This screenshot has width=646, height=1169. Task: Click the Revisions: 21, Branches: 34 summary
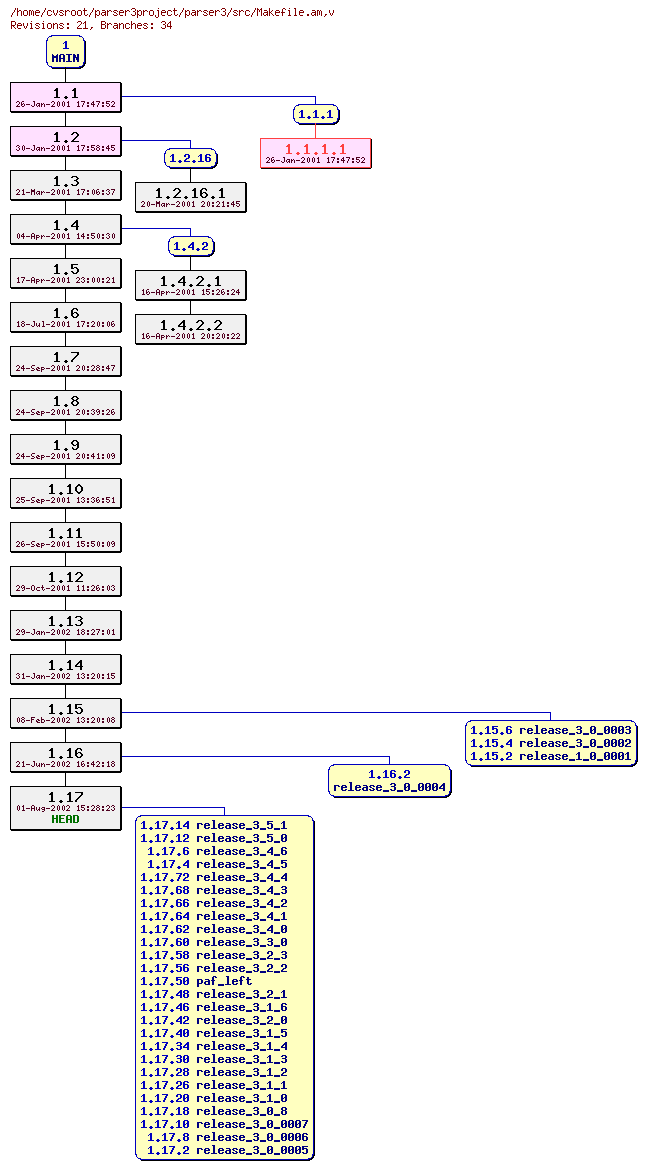(91, 25)
